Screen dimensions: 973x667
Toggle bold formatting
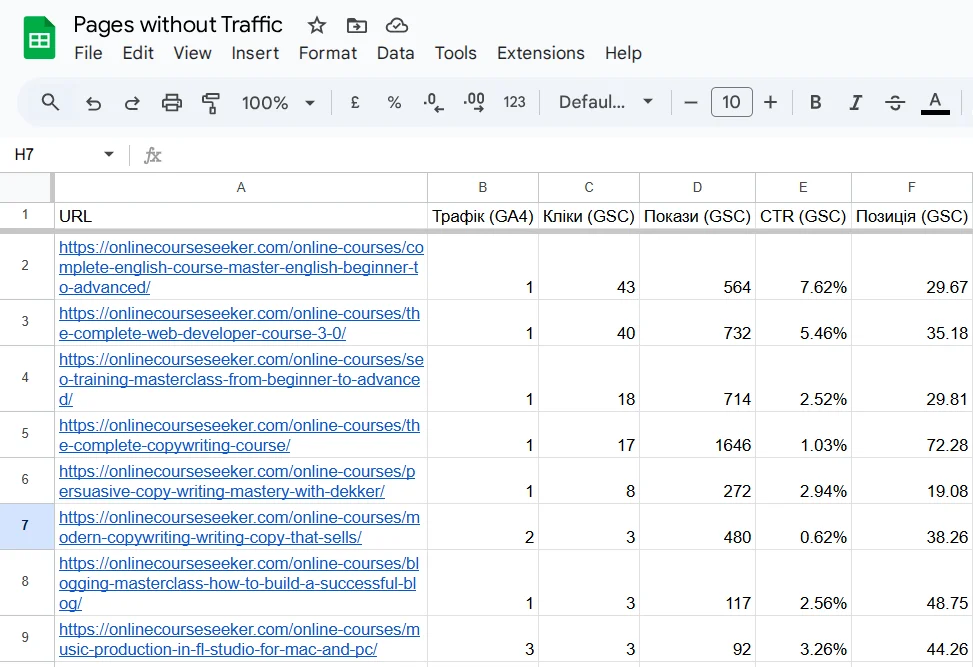pyautogui.click(x=815, y=102)
